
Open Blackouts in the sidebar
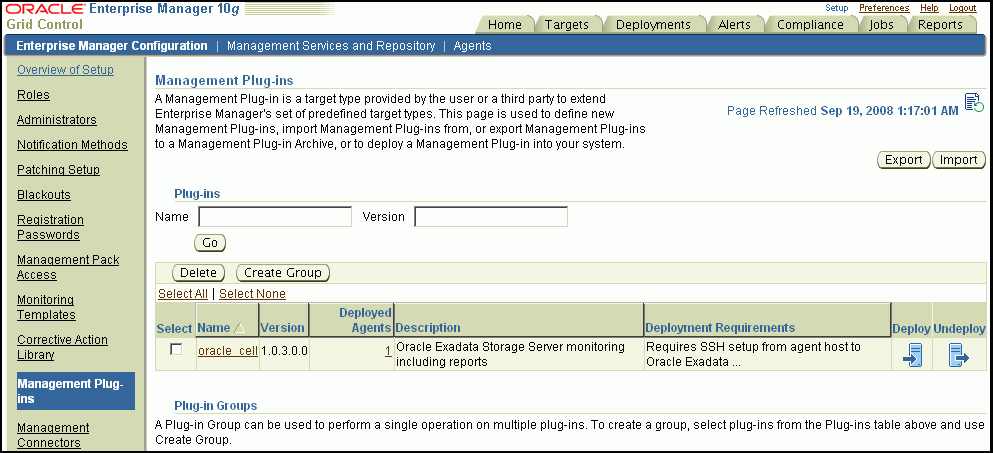point(44,195)
